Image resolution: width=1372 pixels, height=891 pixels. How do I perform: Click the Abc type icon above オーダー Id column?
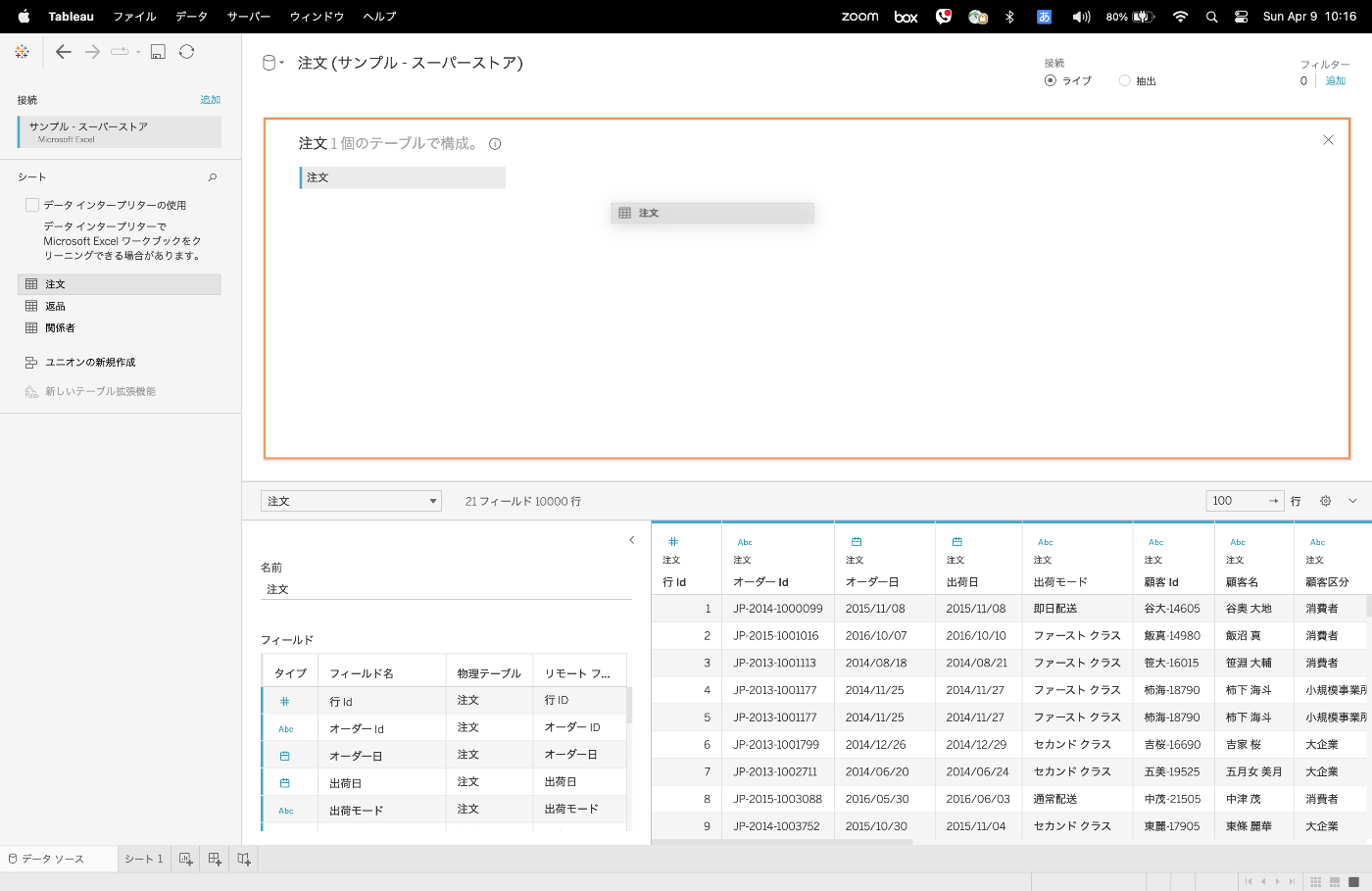(745, 542)
